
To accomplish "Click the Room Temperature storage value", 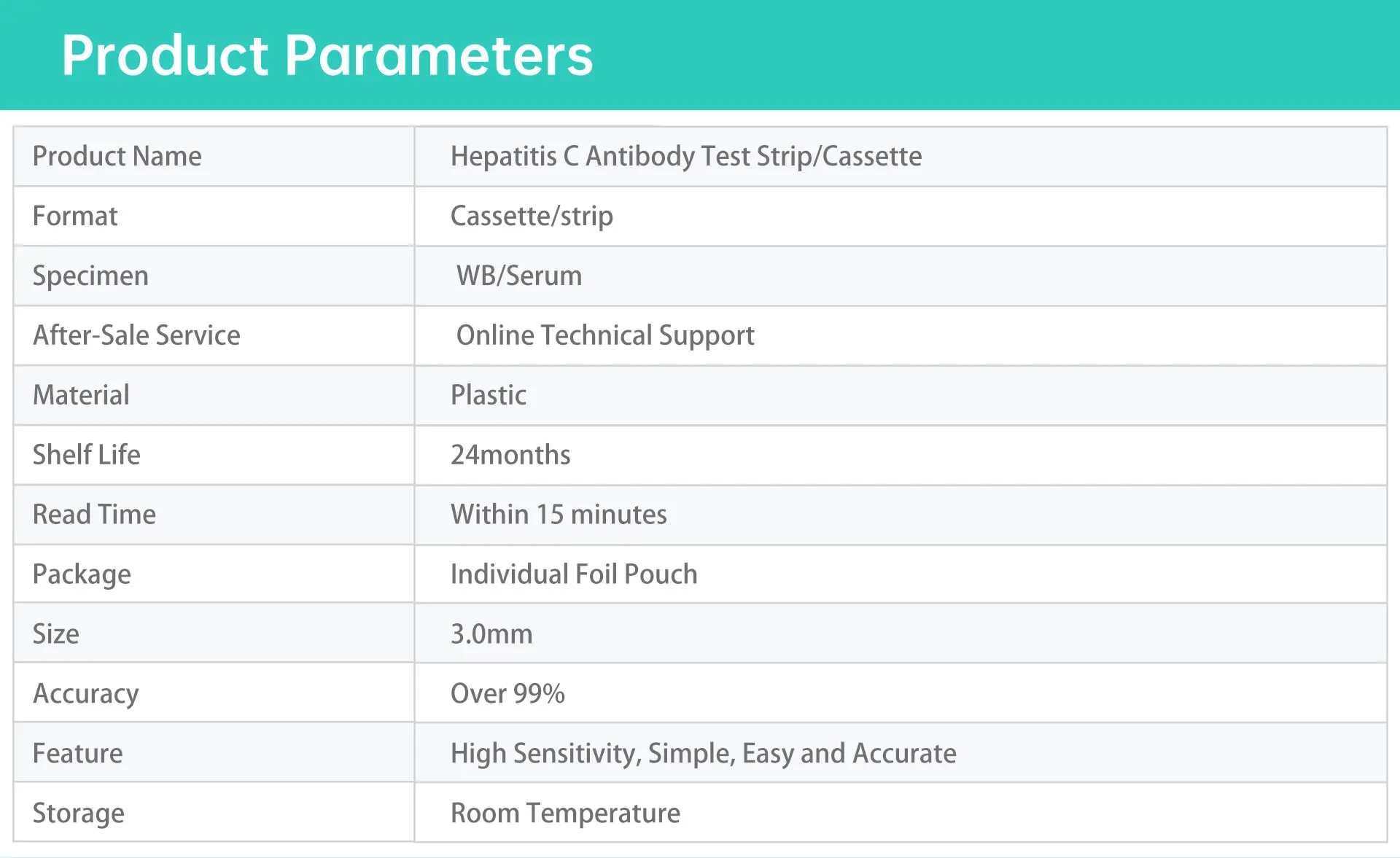I will click(565, 814).
